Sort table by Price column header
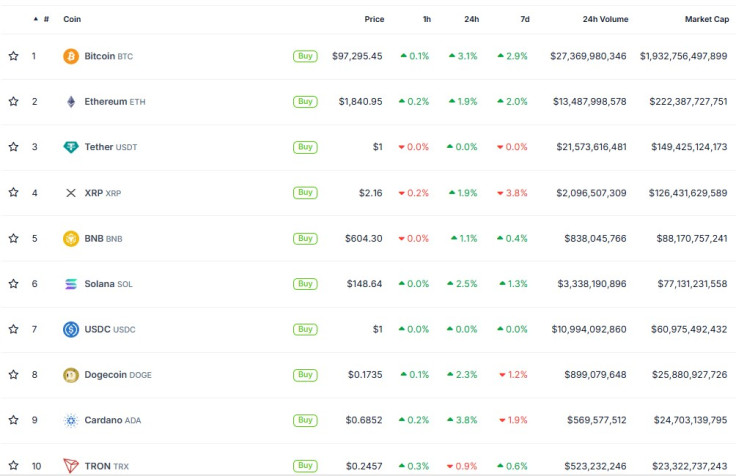 tap(374, 19)
